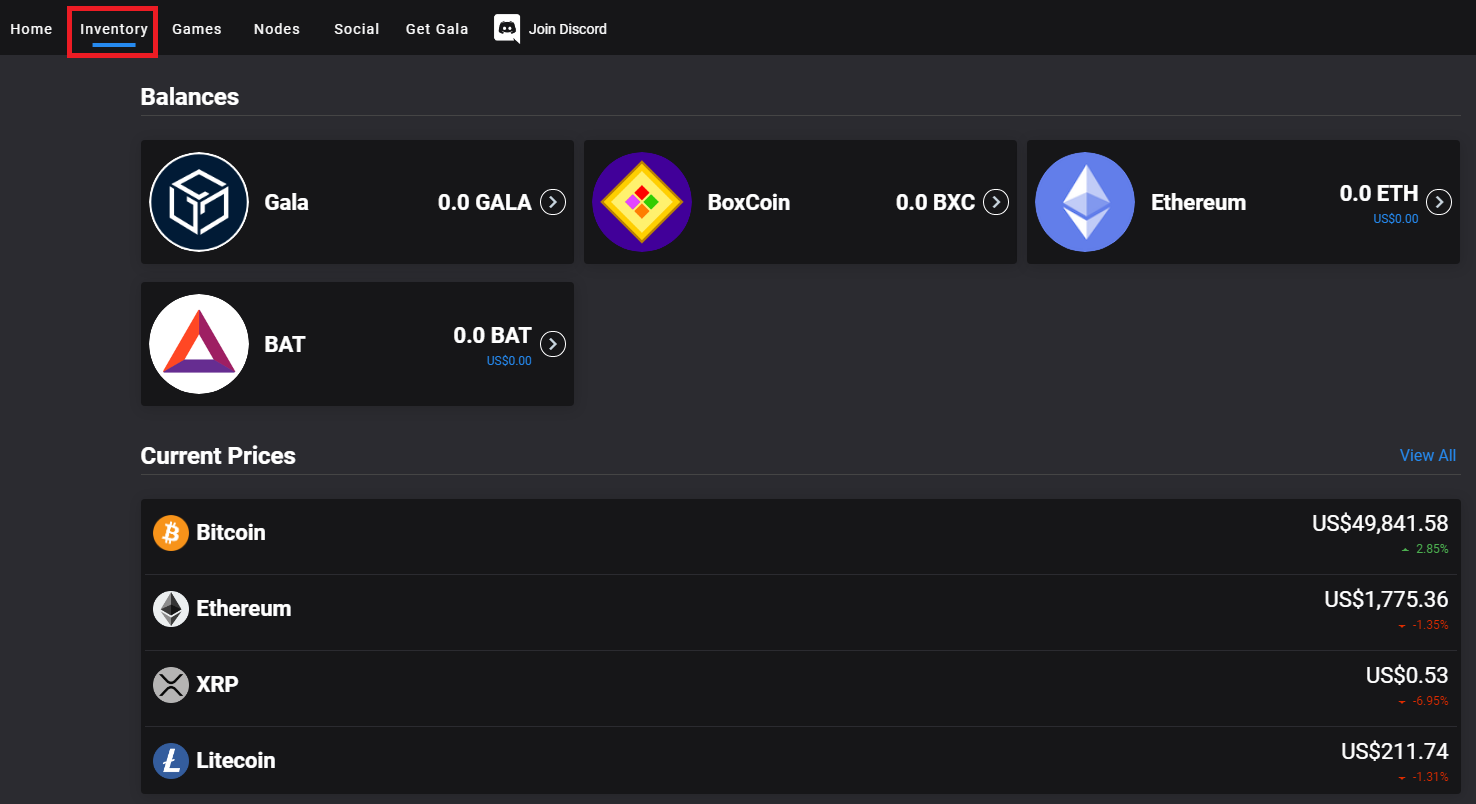Click the Gala token logo icon

click(199, 202)
